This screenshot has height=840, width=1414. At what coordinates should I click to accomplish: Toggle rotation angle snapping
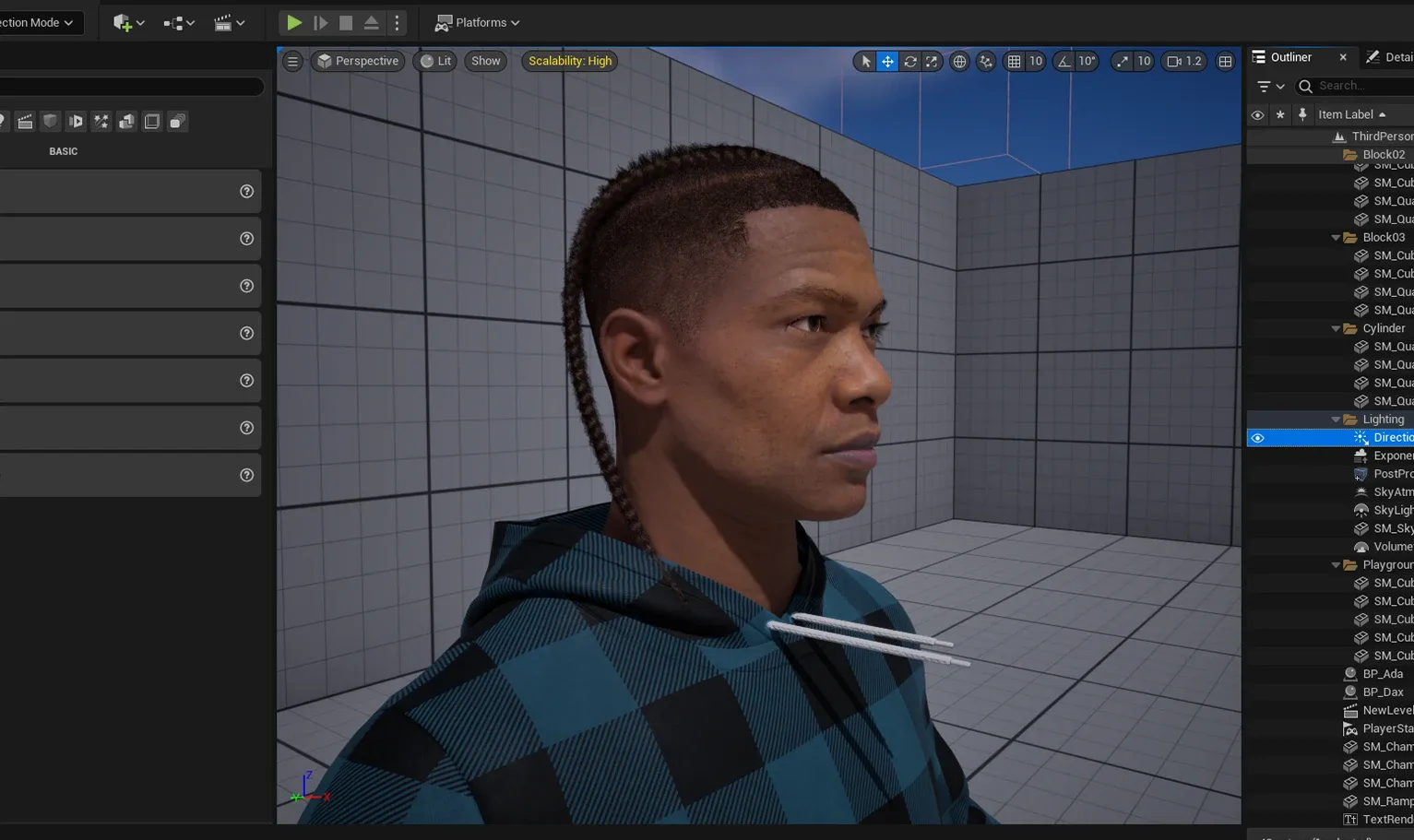[x=1064, y=61]
